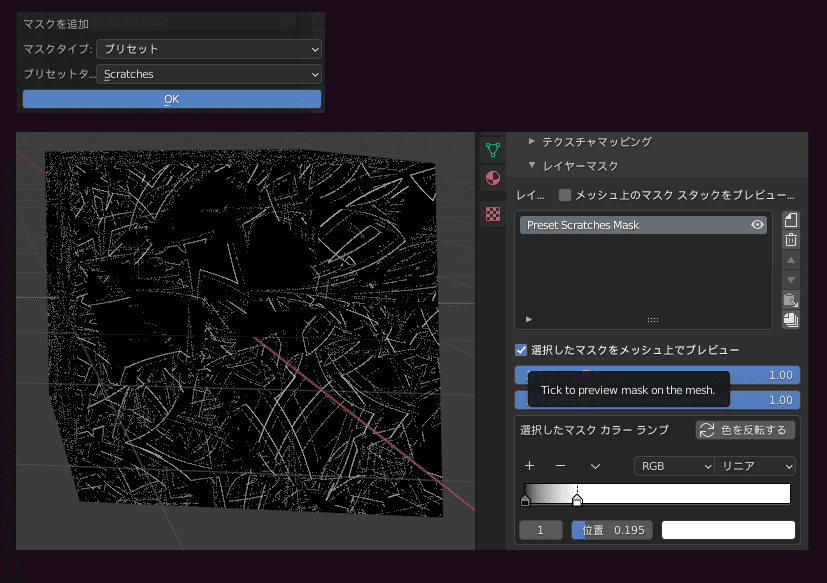The height and width of the screenshot is (583, 827).
Task: Open the リニア interpolation dropdown
Action: [755, 466]
